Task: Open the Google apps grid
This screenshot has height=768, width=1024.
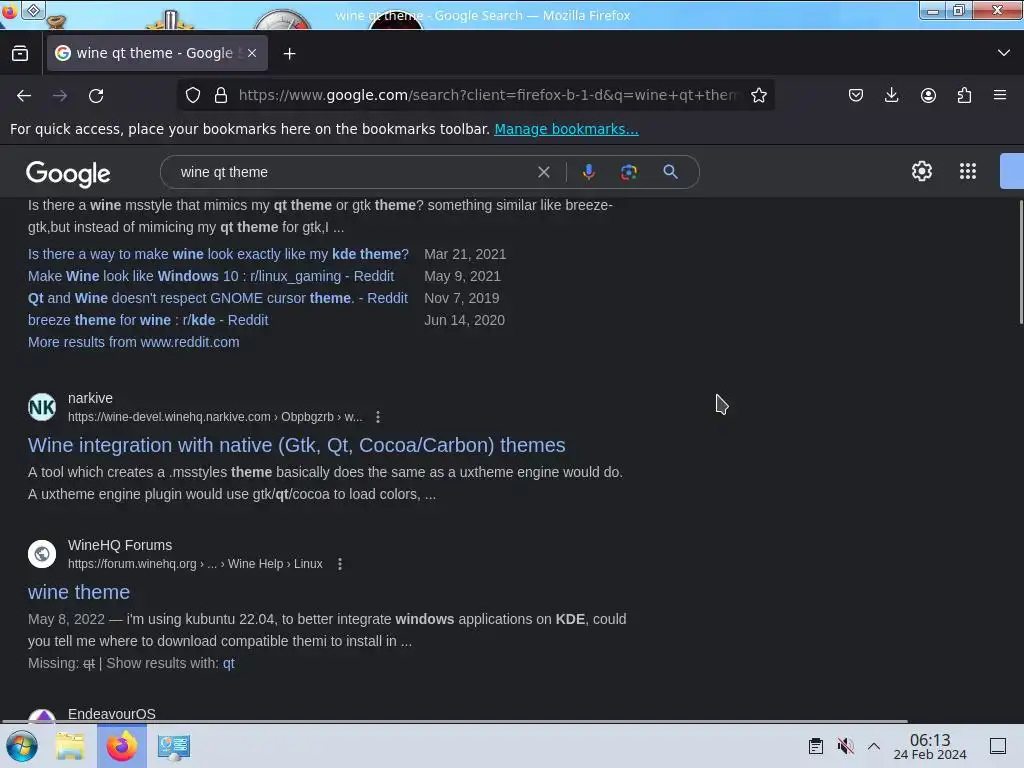Action: click(x=968, y=171)
